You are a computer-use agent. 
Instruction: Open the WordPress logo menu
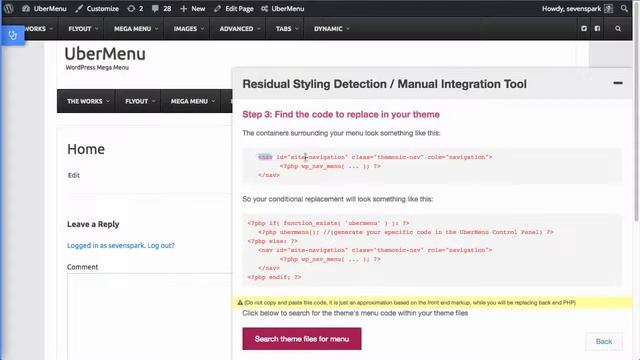pos(9,8)
